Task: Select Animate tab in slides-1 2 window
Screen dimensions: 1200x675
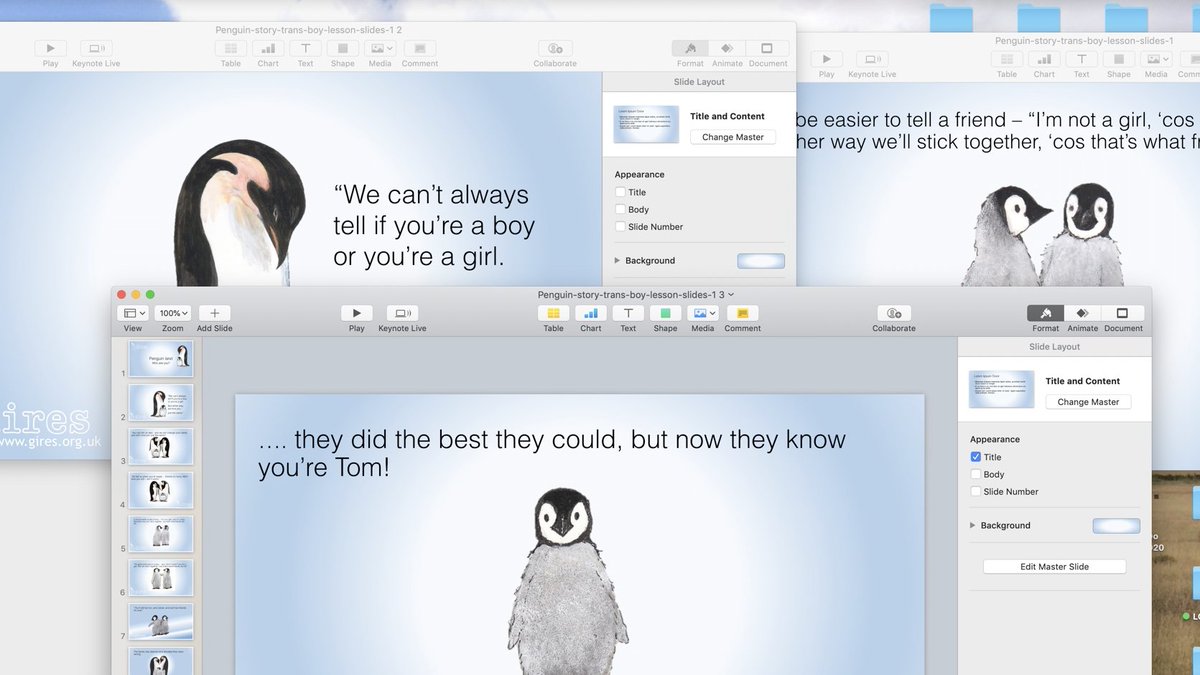Action: click(x=728, y=48)
